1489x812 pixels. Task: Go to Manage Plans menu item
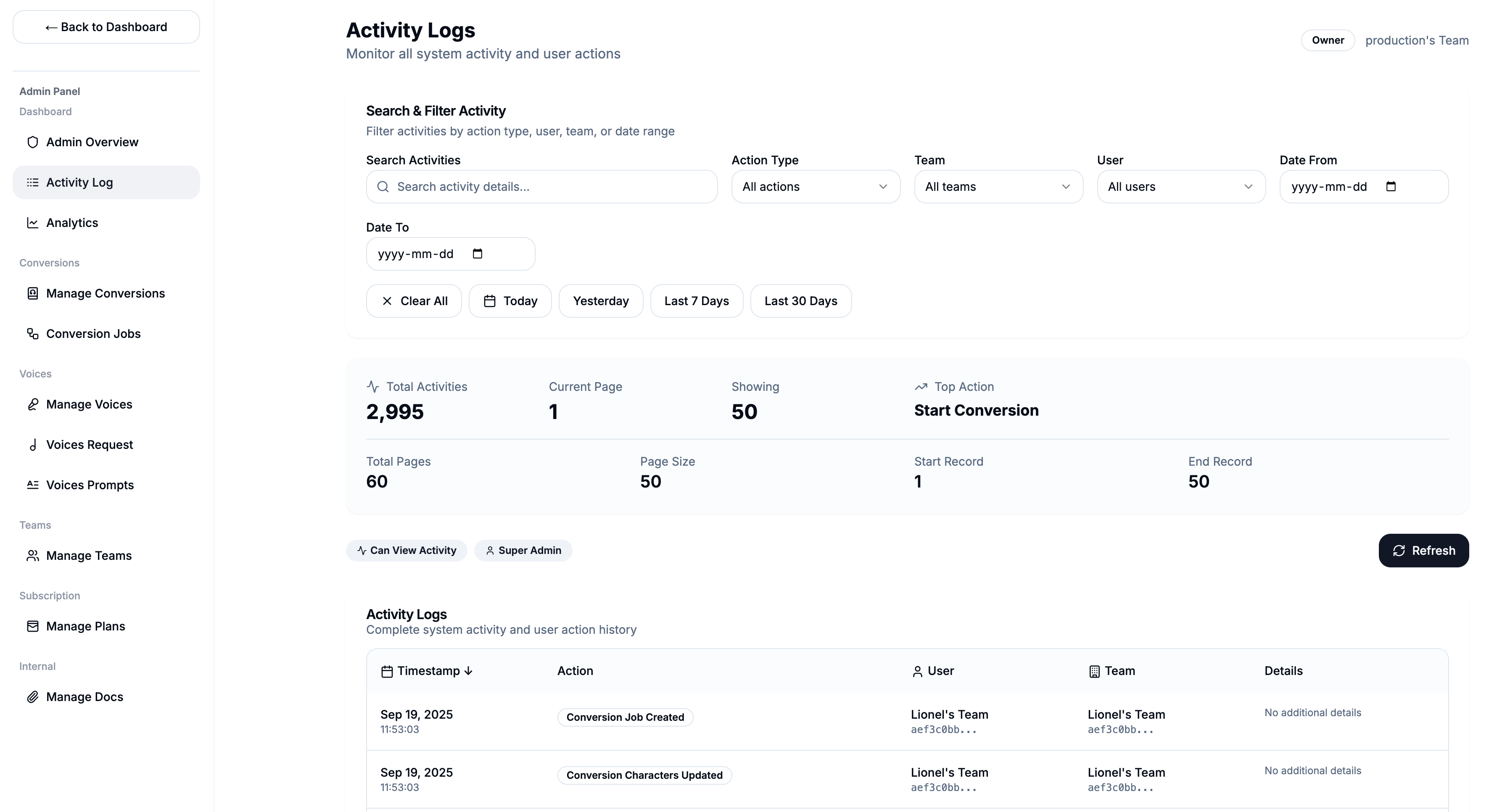[86, 627]
